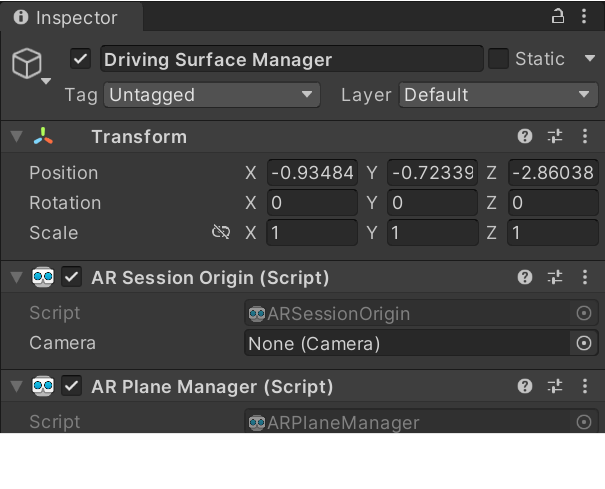Screen dimensions: 605x489
Task: Enable the Static checkbox
Action: [498, 59]
